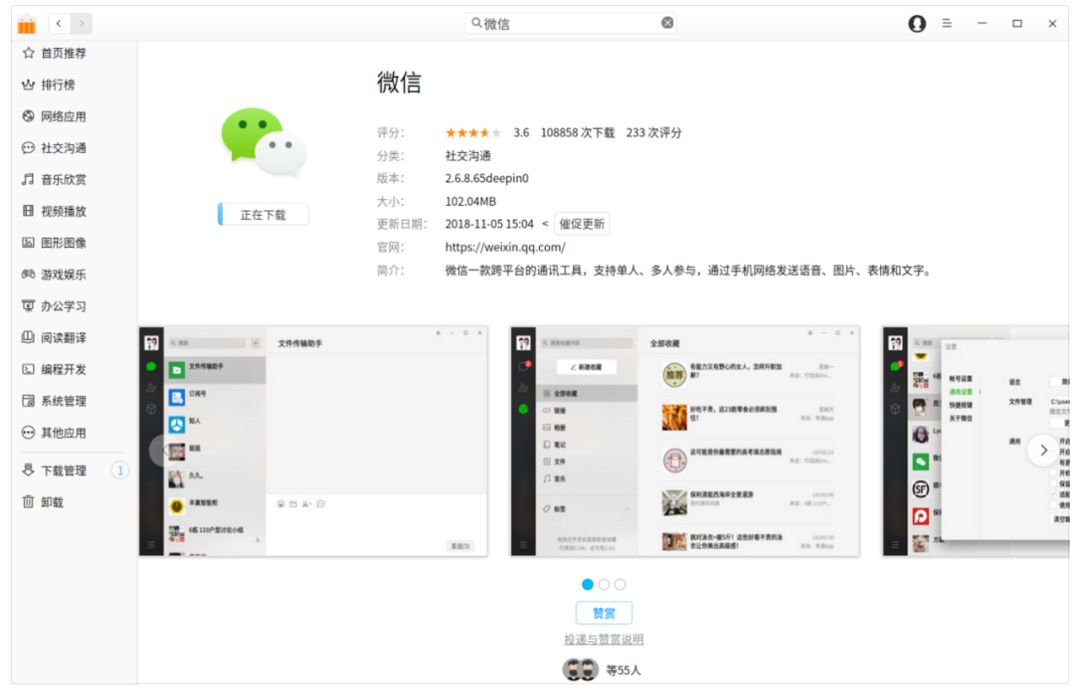Viewport: 1080px width, 695px height.
Task: Select the music note icon for 音乐欣赏
Action: click(28, 179)
